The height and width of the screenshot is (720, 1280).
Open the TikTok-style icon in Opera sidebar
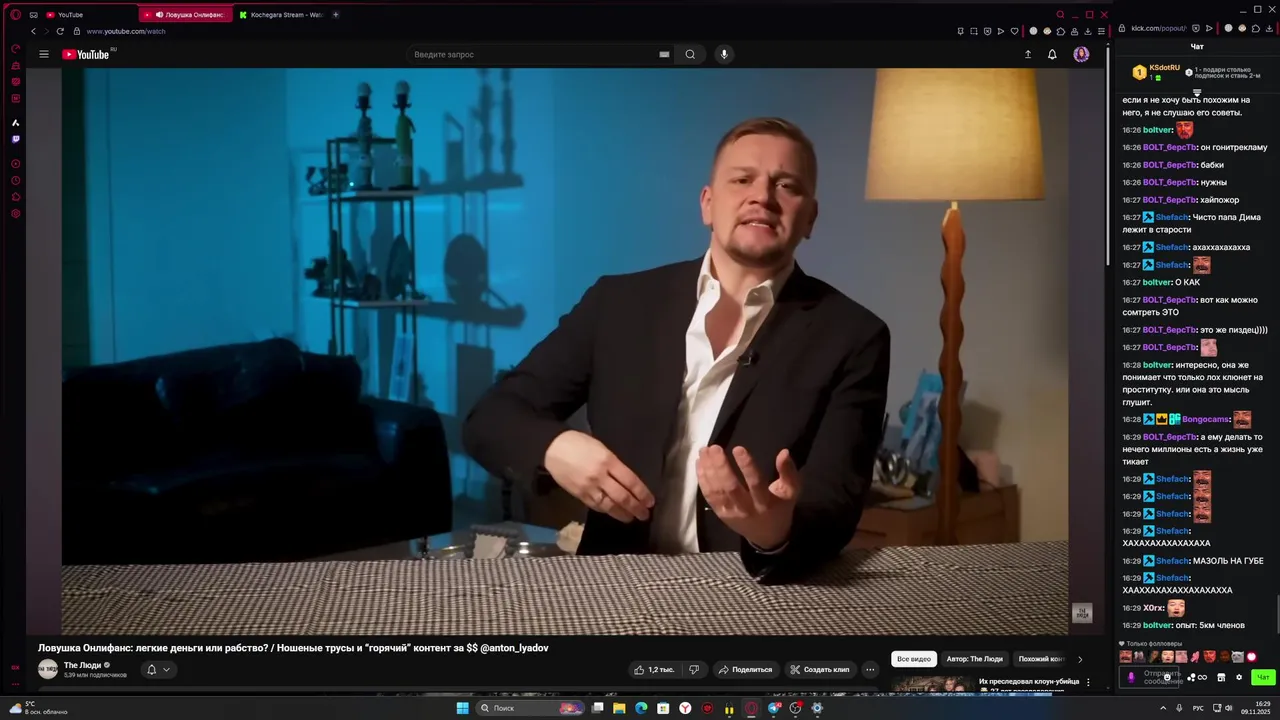[x=15, y=122]
